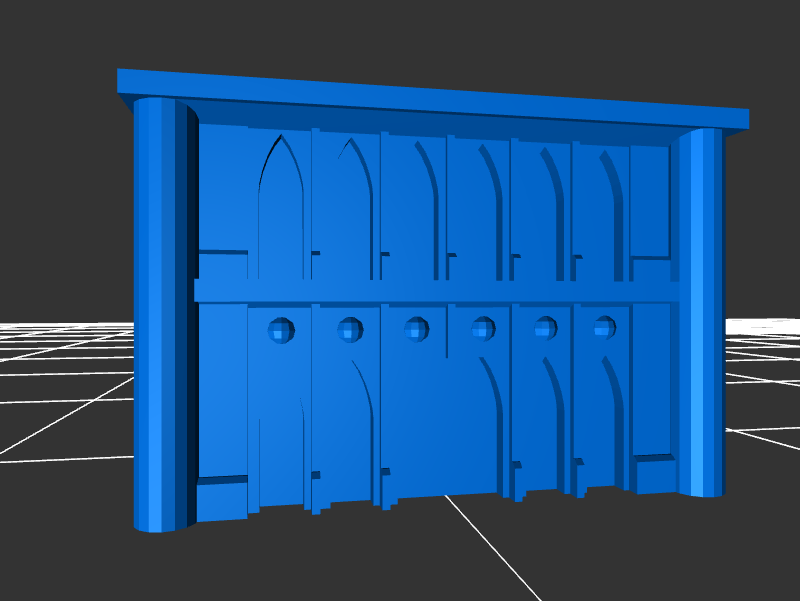Screen dimensions: 800x601
Task: Select the upper ledge block next to right column
Action: pos(653,270)
